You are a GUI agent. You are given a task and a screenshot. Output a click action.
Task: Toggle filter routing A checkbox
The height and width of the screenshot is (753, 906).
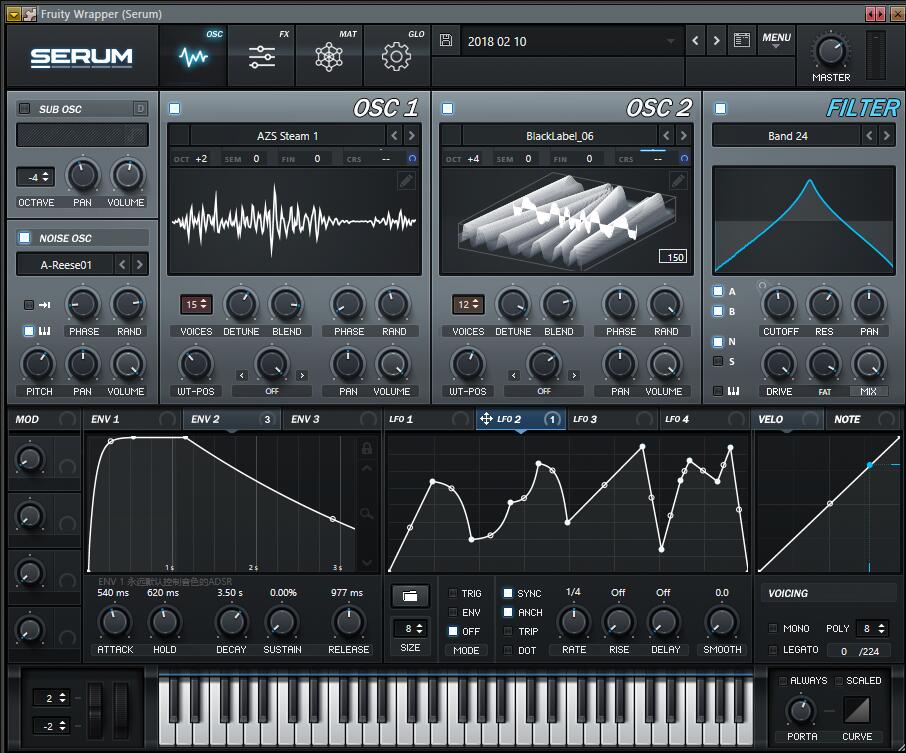pyautogui.click(x=718, y=291)
